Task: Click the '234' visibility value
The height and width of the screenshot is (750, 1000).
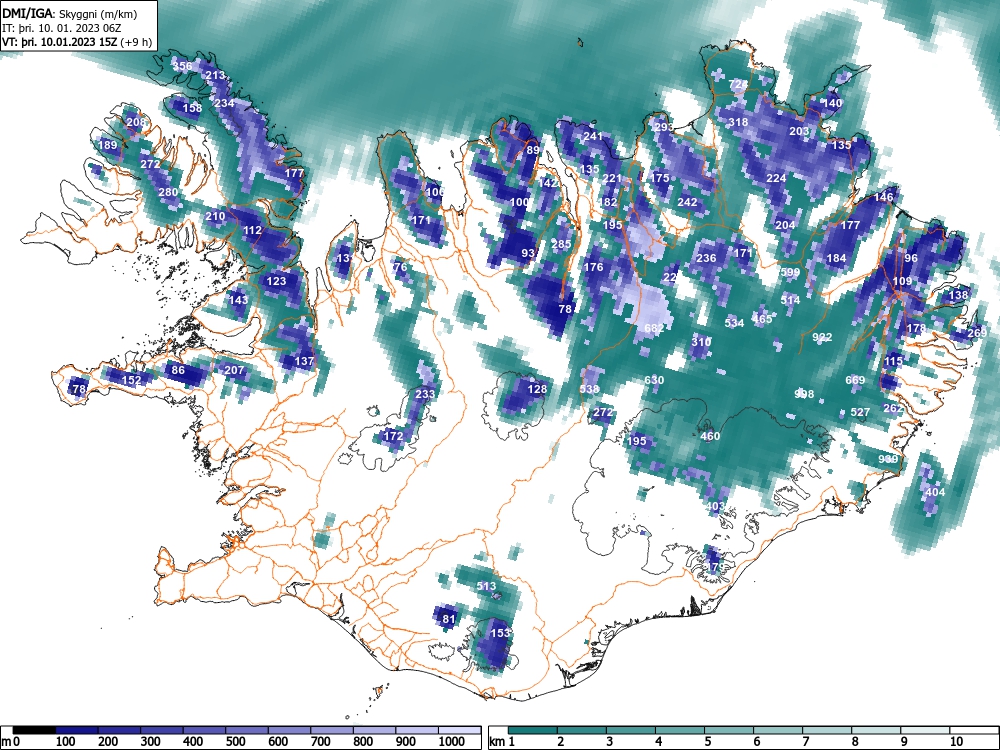Action: 224,103
